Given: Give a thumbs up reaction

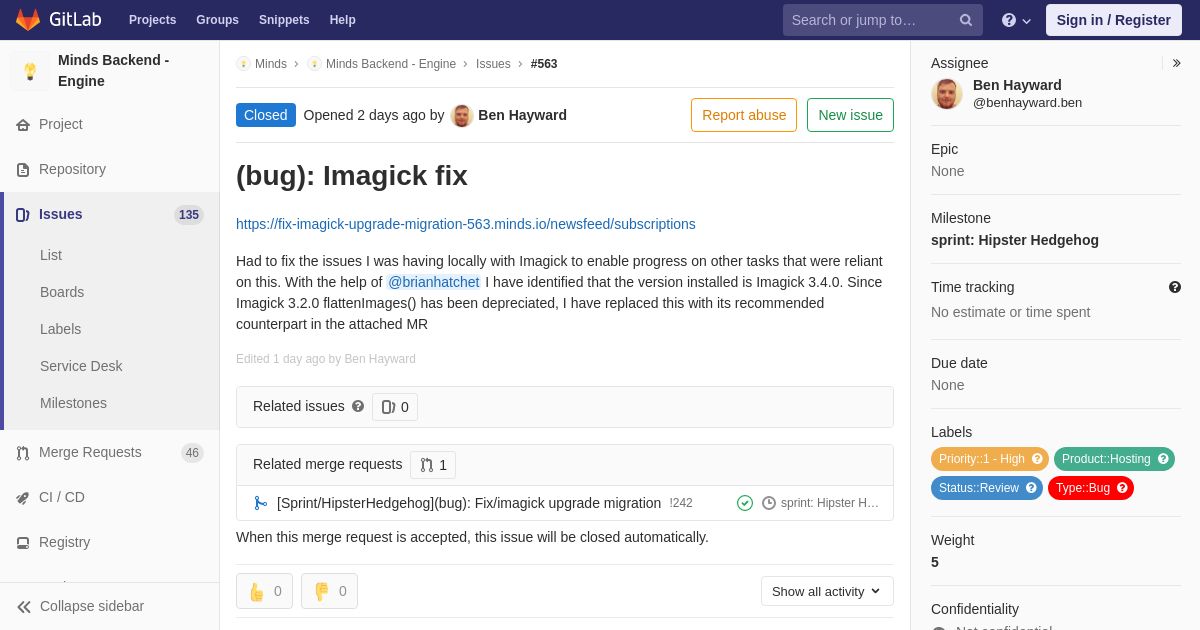Looking at the screenshot, I should click(264, 591).
